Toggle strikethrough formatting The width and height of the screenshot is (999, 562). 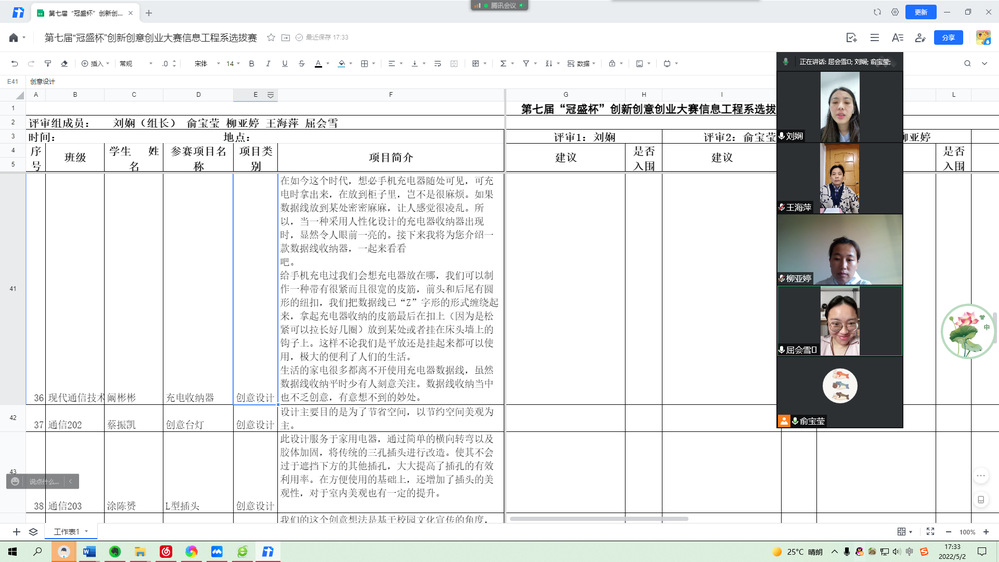[x=301, y=64]
